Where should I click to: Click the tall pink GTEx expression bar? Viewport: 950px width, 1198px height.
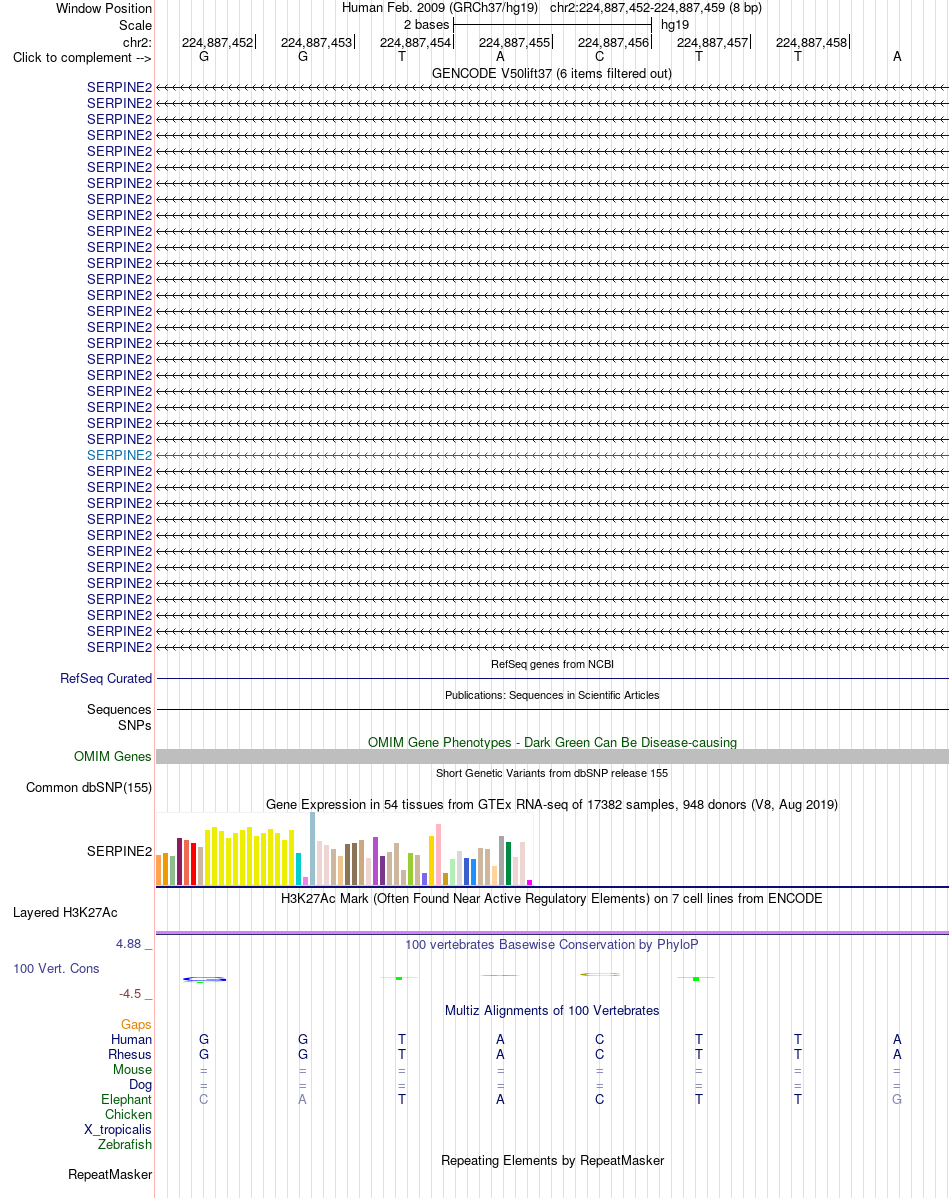pyautogui.click(x=438, y=854)
